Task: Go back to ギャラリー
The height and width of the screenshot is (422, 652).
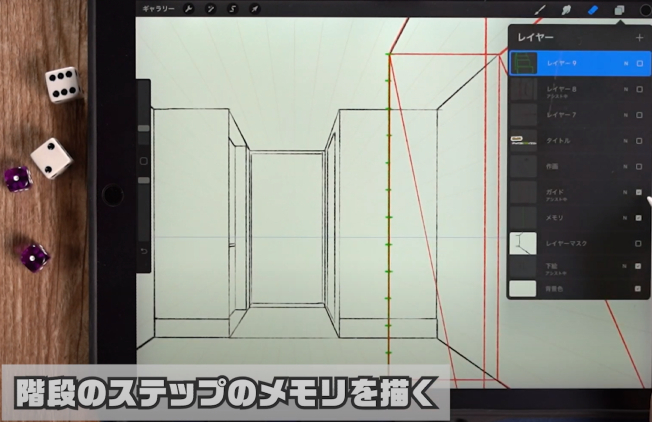Action: coord(158,9)
